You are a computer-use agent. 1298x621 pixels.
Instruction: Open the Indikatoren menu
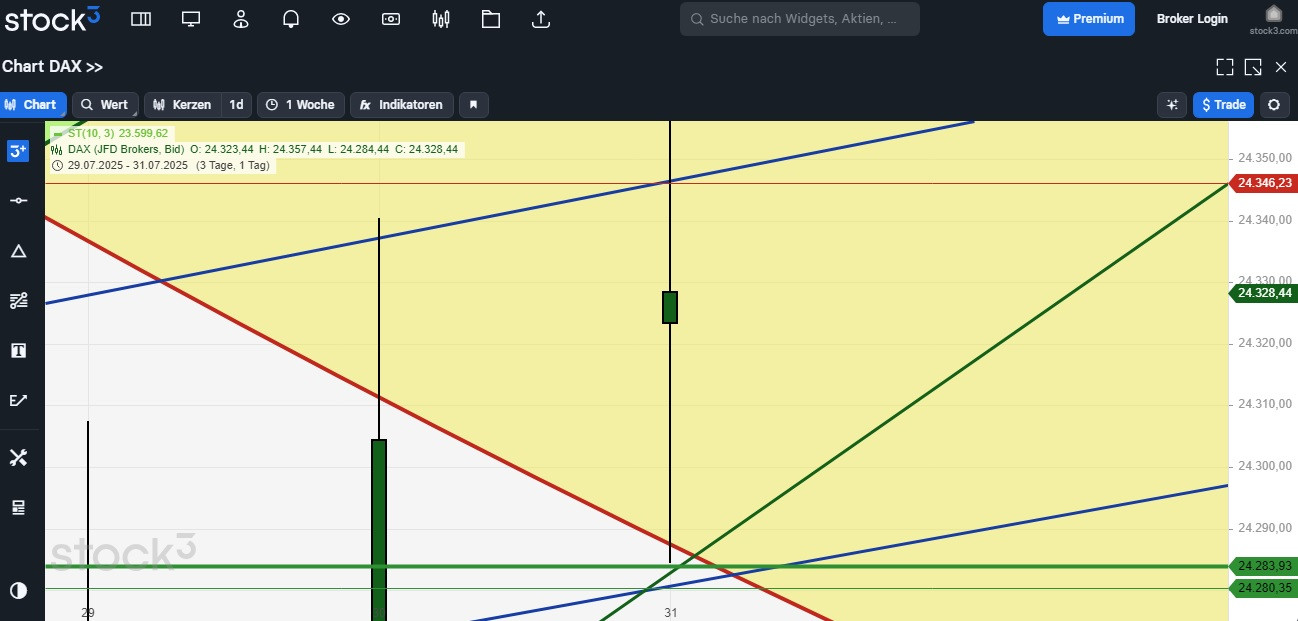point(401,105)
